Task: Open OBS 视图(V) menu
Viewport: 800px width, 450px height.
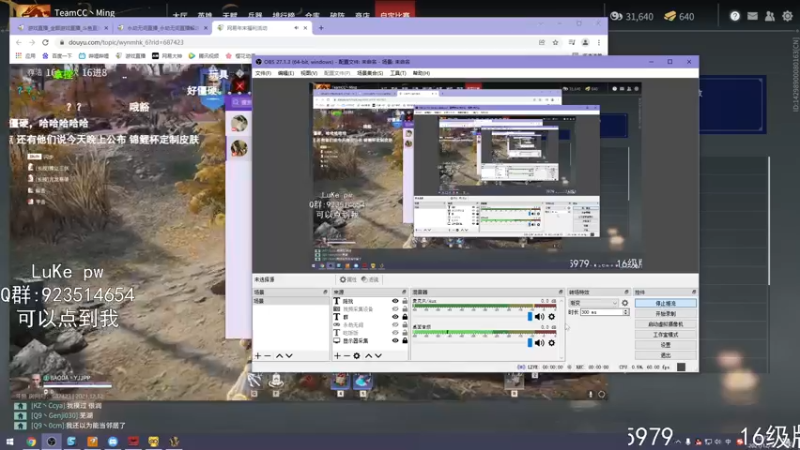Action: click(309, 73)
